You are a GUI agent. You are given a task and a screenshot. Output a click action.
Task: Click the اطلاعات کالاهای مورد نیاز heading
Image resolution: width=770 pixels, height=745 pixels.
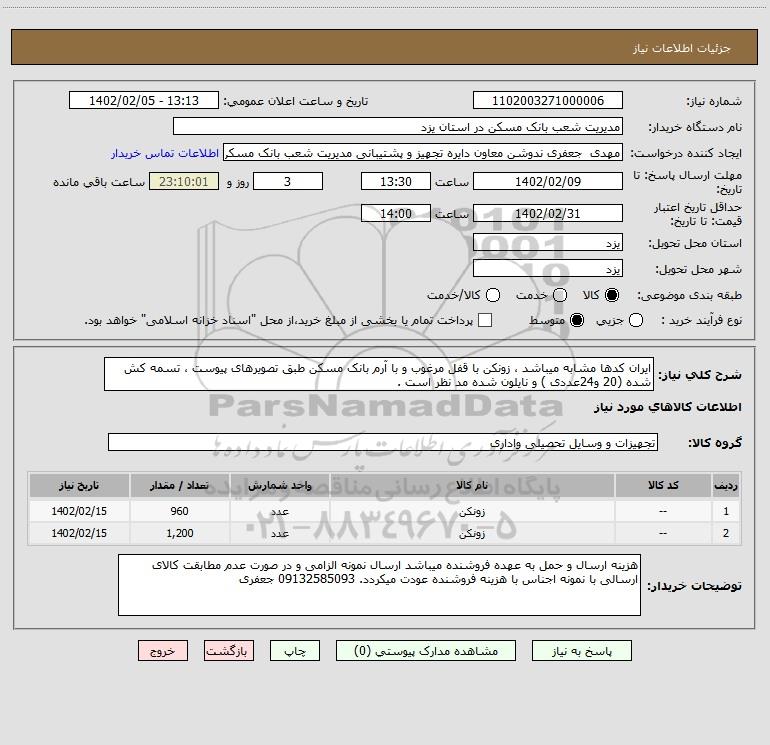[x=667, y=407]
